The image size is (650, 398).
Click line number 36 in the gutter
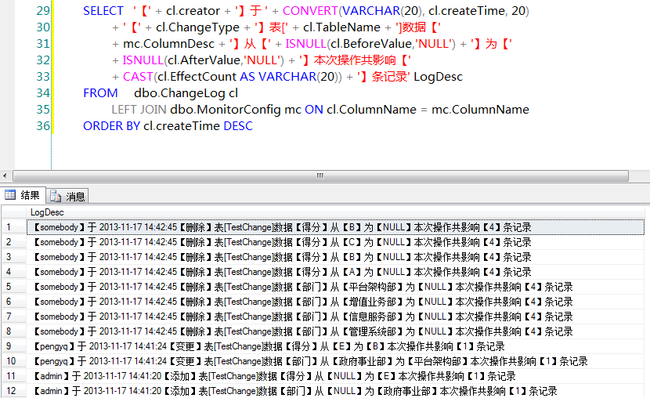coord(43,126)
